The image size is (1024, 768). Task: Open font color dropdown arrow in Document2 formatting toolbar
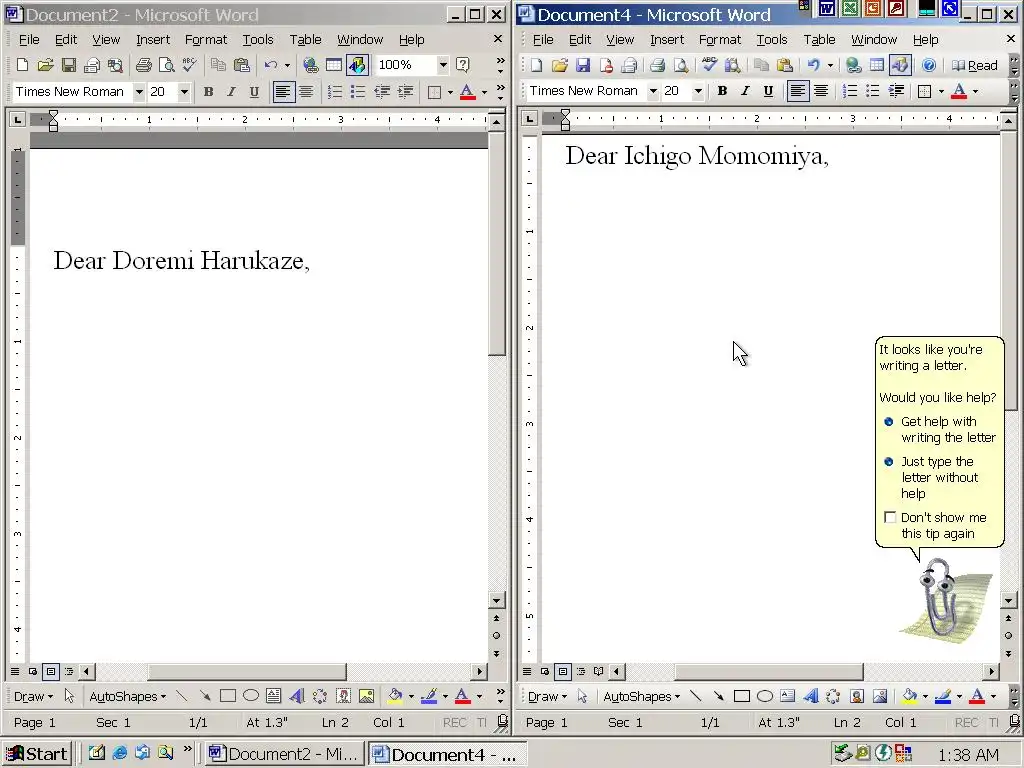coord(484,92)
